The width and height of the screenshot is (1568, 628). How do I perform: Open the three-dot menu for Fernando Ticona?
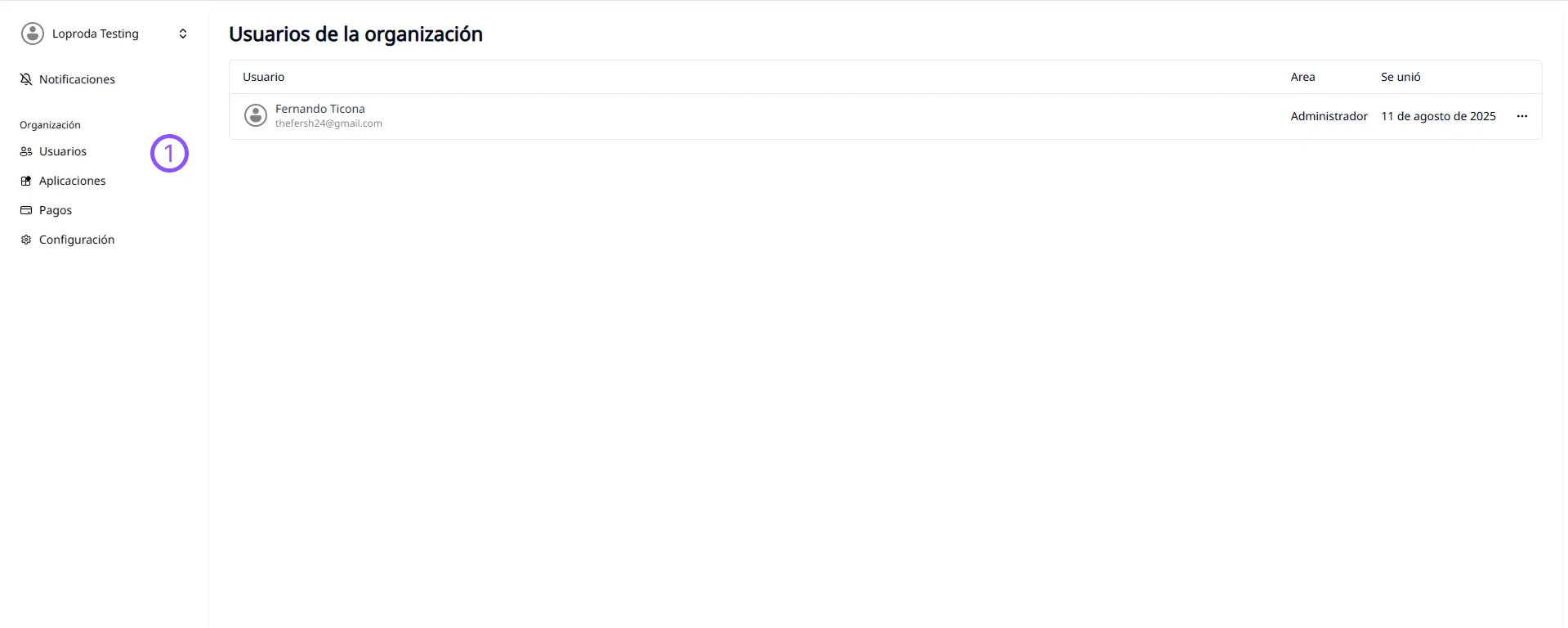point(1521,116)
